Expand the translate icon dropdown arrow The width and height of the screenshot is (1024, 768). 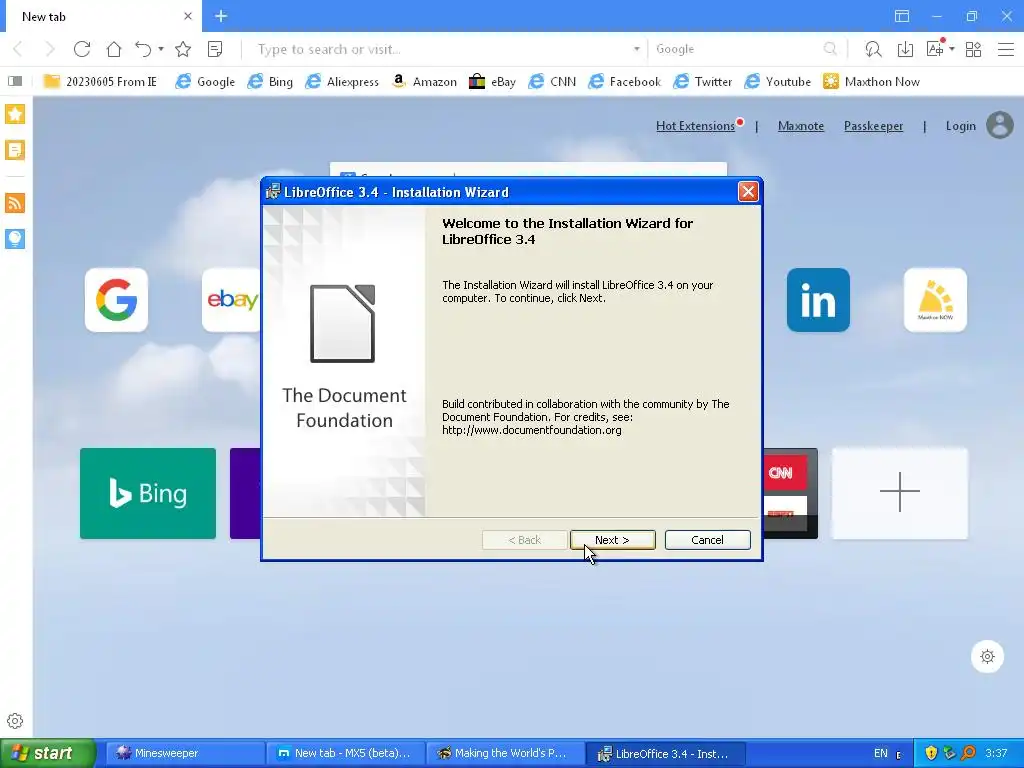[x=952, y=49]
